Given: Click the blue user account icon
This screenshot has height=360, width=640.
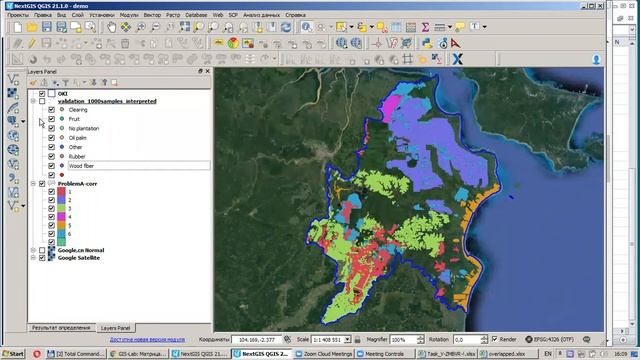Looking at the screenshot, I should 596,60.
